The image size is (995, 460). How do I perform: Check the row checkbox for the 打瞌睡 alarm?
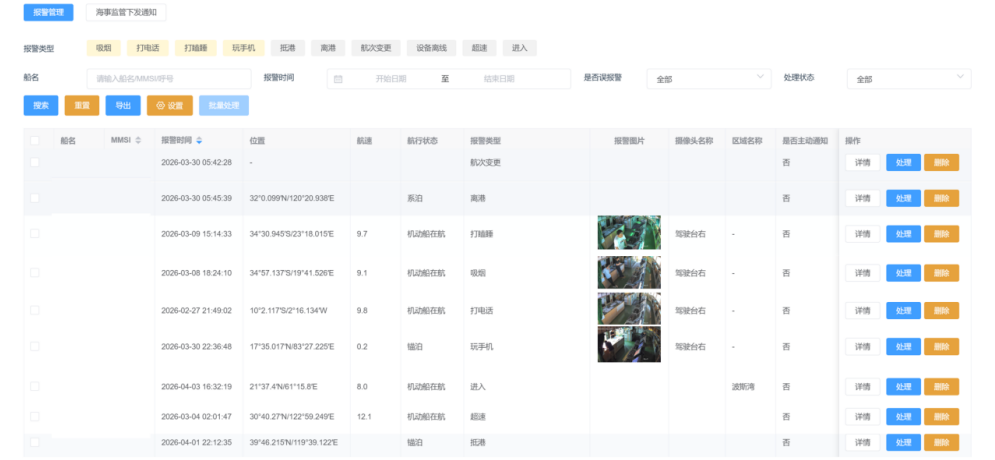click(x=35, y=233)
